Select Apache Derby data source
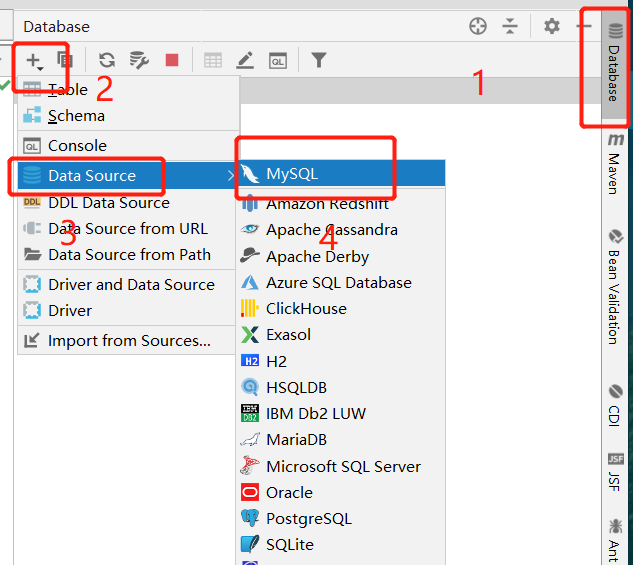Image resolution: width=633 pixels, height=565 pixels. [x=341, y=256]
